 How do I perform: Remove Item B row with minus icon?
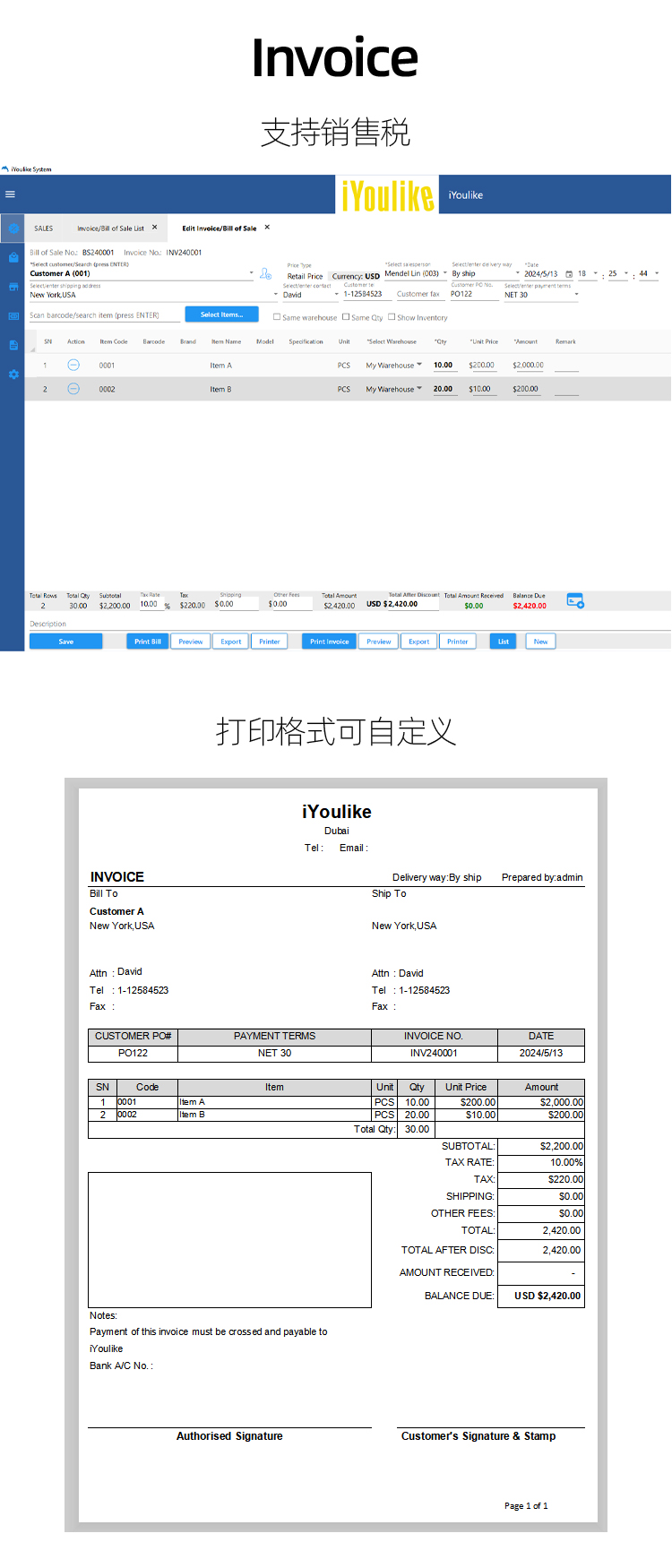click(x=73, y=389)
